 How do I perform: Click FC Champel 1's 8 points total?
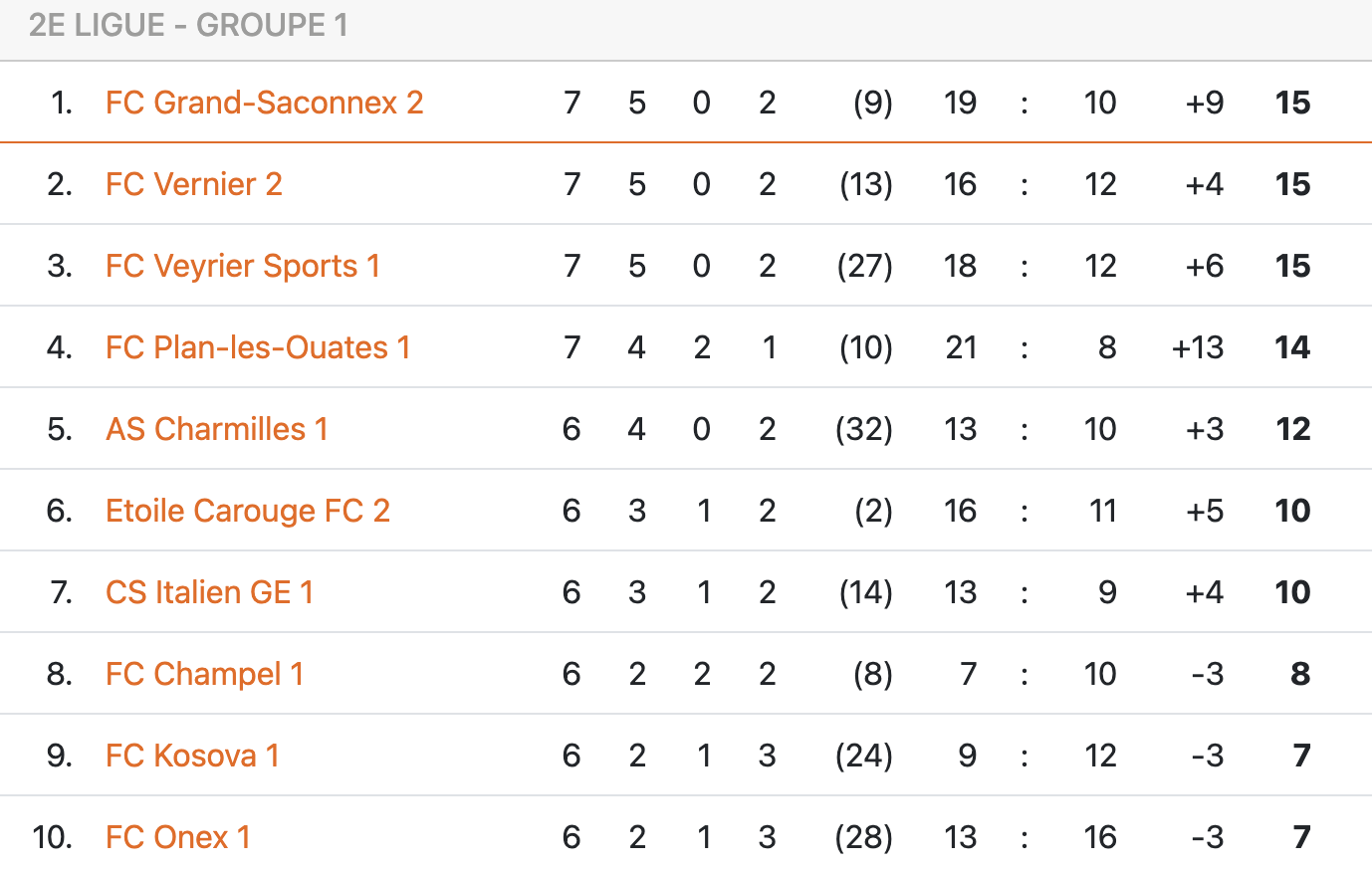[x=1300, y=674]
